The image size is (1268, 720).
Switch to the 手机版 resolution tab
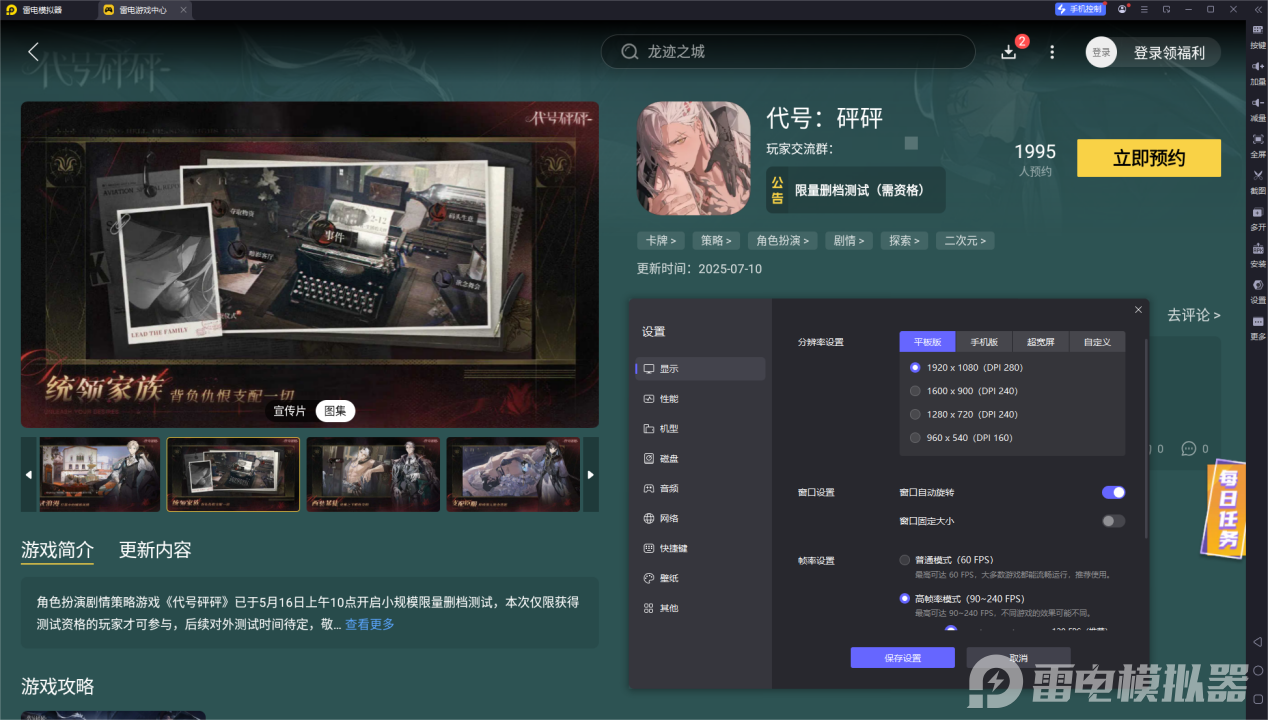[x=984, y=341]
